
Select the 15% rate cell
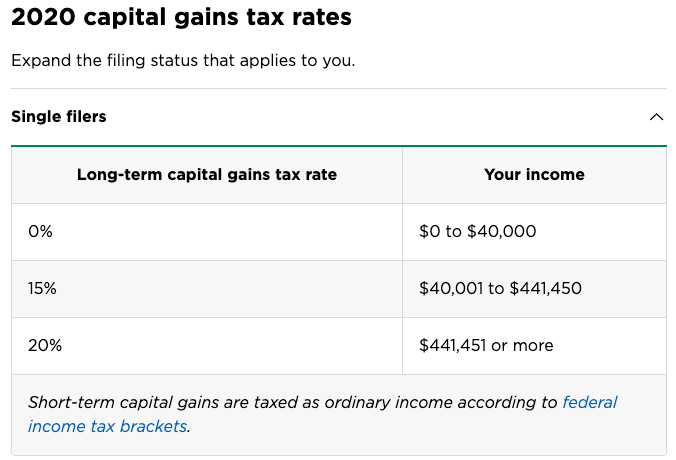click(207, 289)
